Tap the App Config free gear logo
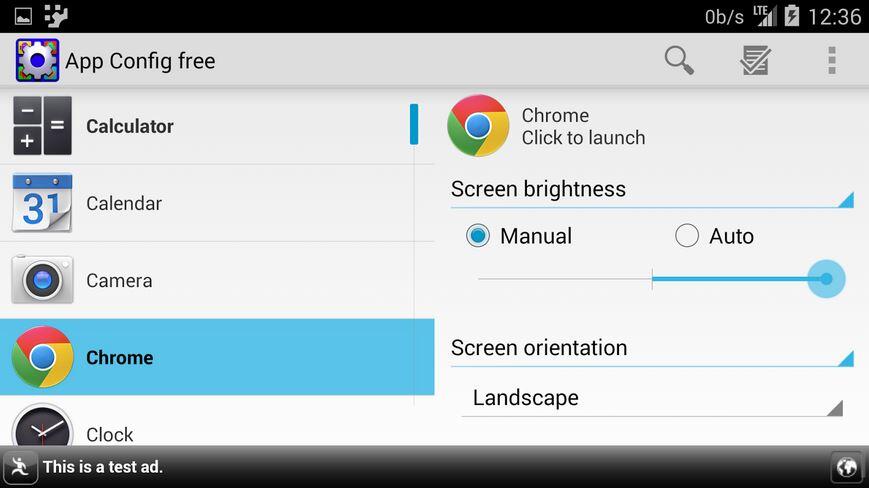 pos(37,60)
